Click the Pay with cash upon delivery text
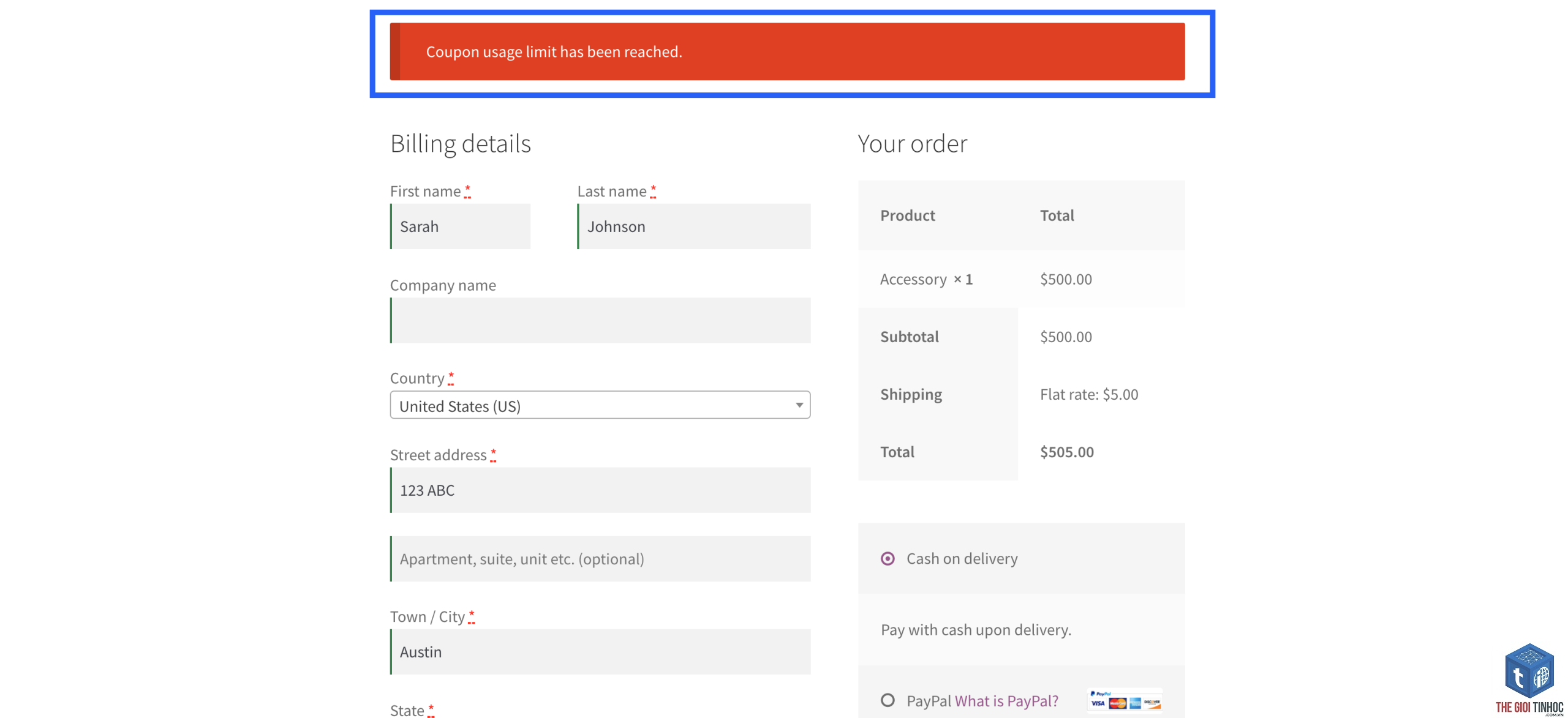Image resolution: width=1568 pixels, height=718 pixels. click(976, 630)
